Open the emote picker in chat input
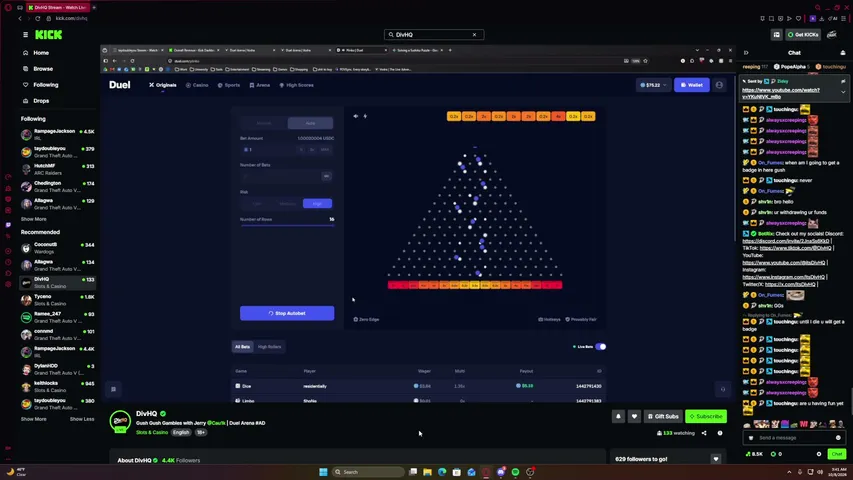Image resolution: width=853 pixels, height=480 pixels. pyautogui.click(x=838, y=438)
